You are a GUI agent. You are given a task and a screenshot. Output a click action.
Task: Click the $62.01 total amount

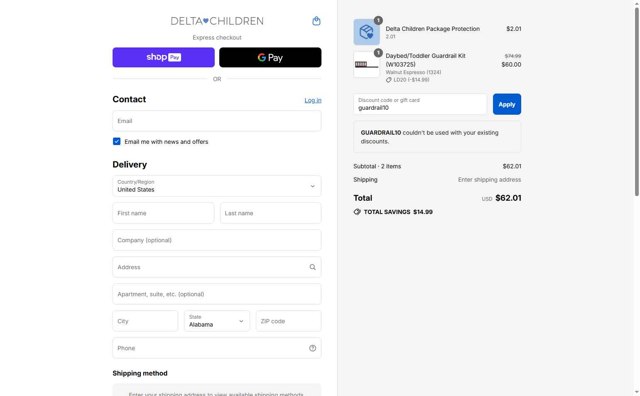click(x=508, y=198)
